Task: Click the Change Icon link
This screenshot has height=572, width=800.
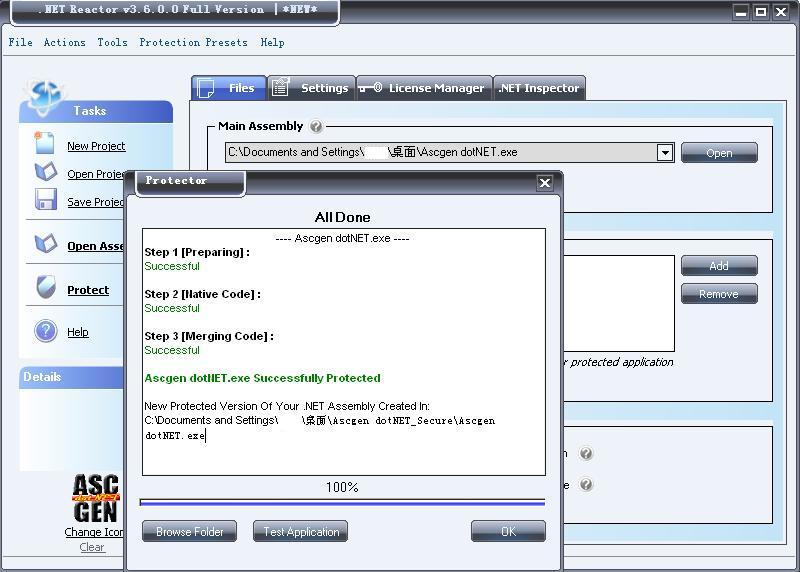Action: coord(94,532)
